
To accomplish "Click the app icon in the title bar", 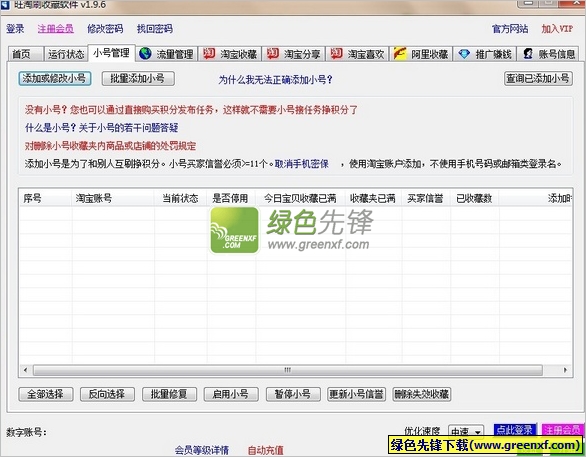I will tap(5, 4).
